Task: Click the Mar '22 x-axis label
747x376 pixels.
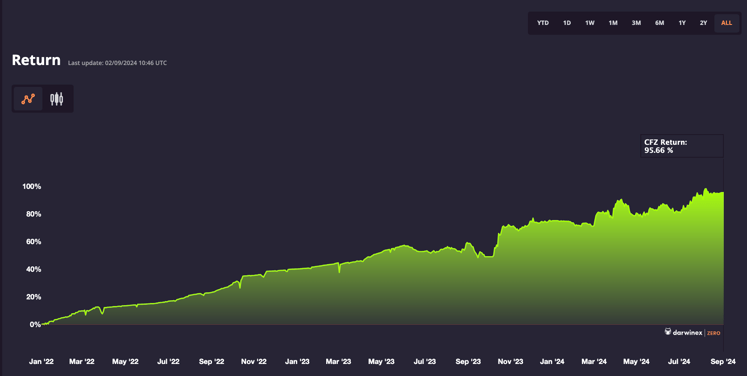Action: pyautogui.click(x=82, y=362)
